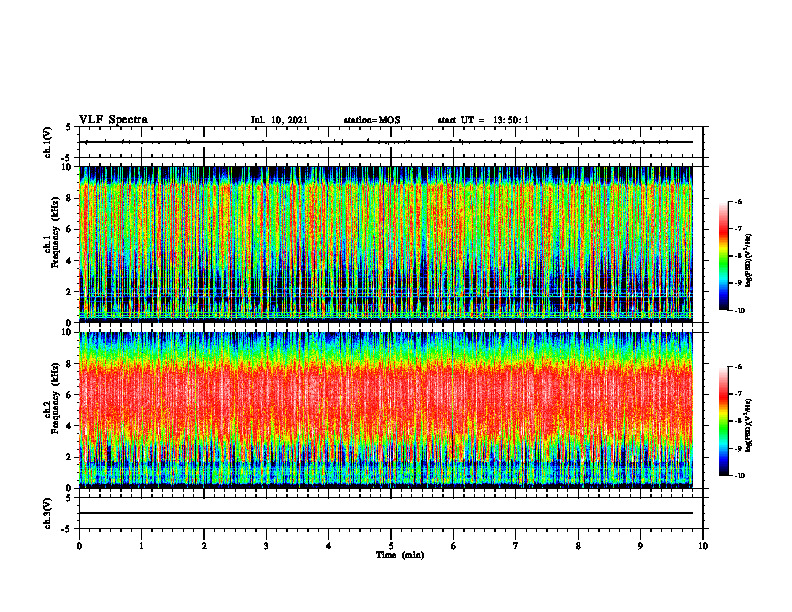792x612 pixels.
Task: Click the "8" kHz tick on ch.1 frequency axis
Action: (x=71, y=198)
